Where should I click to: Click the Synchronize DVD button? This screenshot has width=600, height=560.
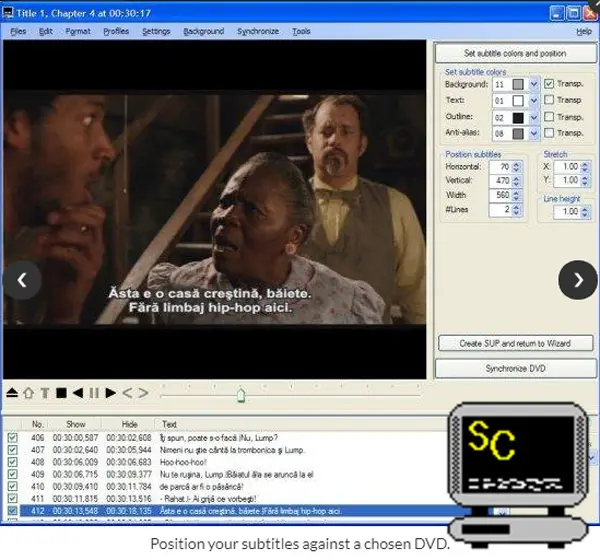pyautogui.click(x=515, y=368)
